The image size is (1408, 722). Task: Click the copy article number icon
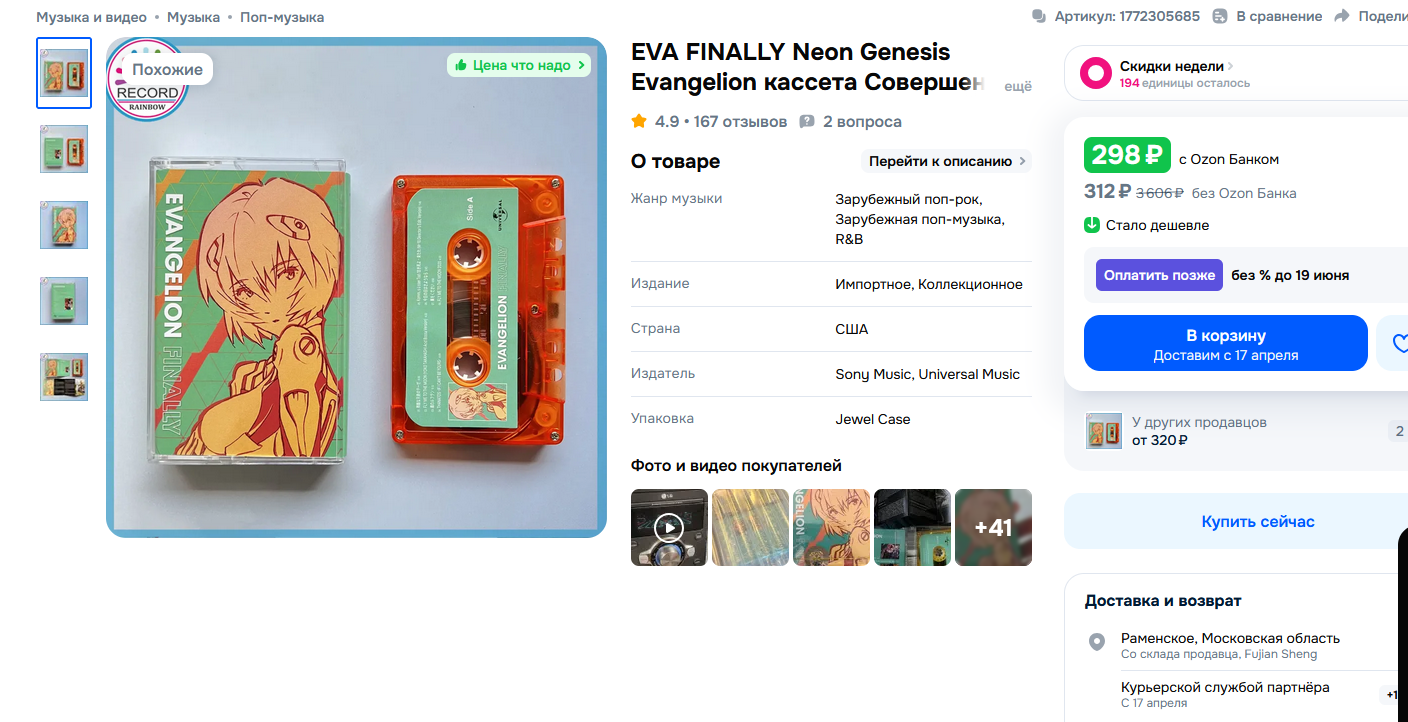pyautogui.click(x=1038, y=16)
